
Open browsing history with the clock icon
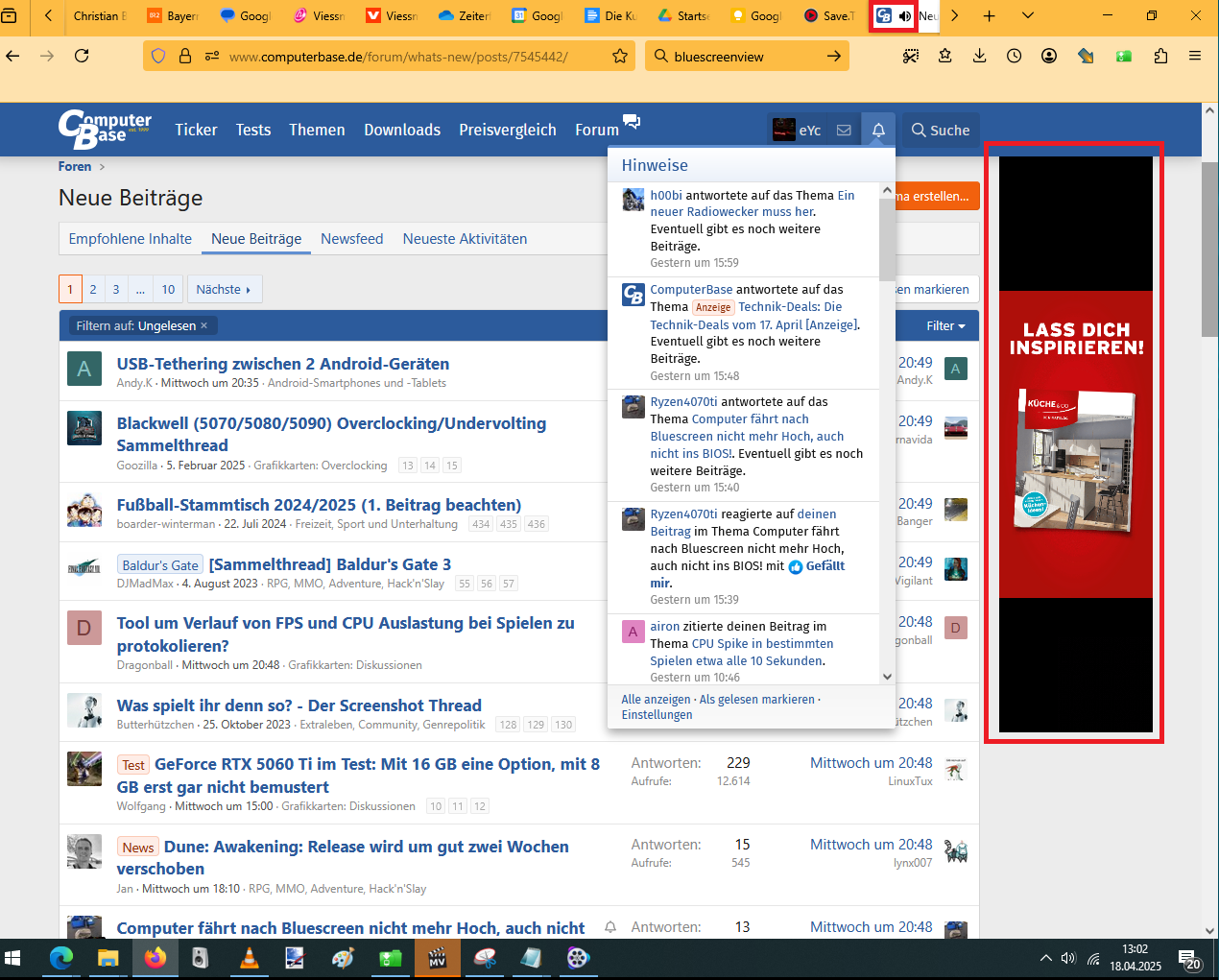pyautogui.click(x=1014, y=56)
